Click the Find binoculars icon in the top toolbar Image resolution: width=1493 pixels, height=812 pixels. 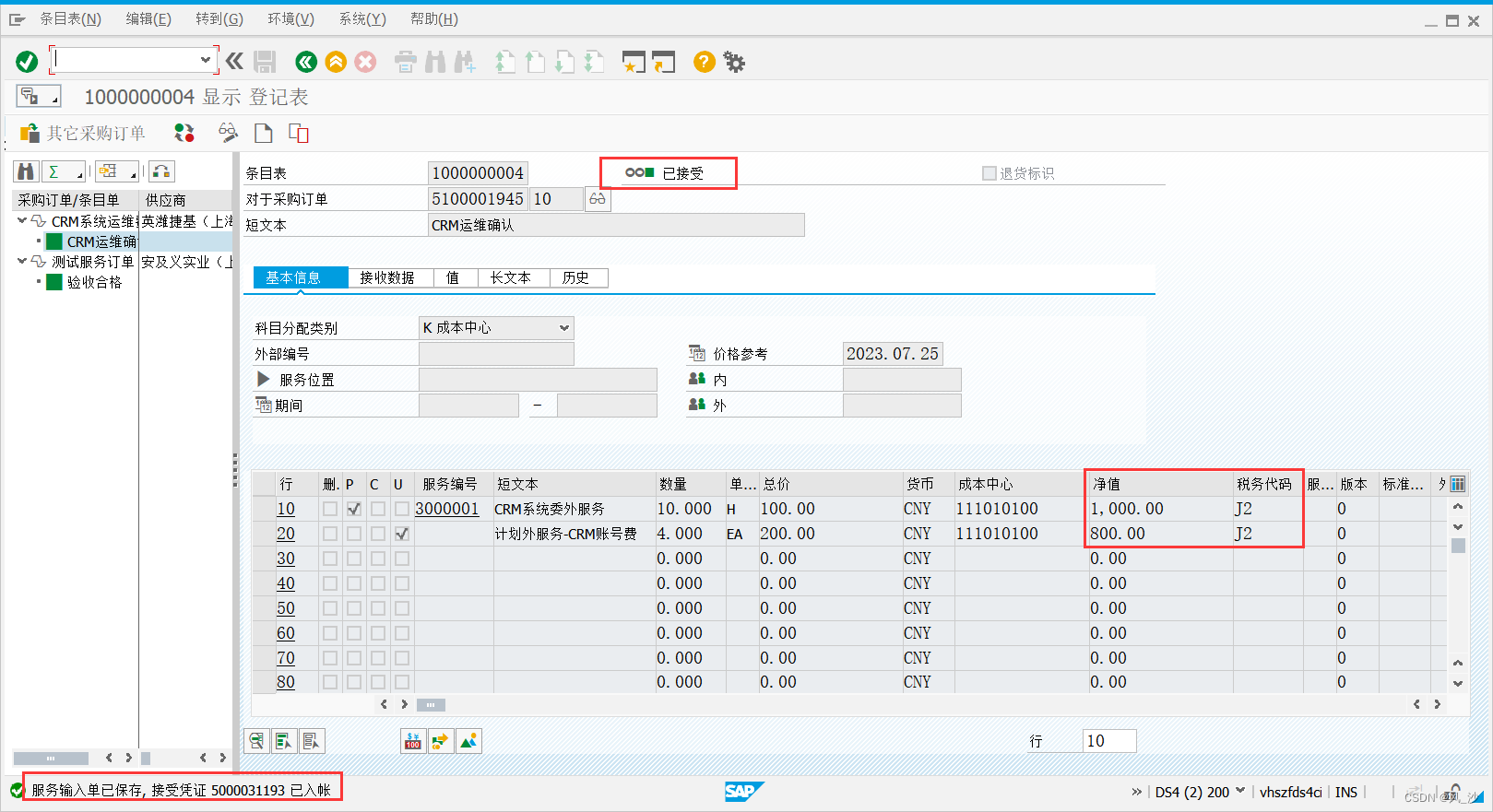(435, 62)
